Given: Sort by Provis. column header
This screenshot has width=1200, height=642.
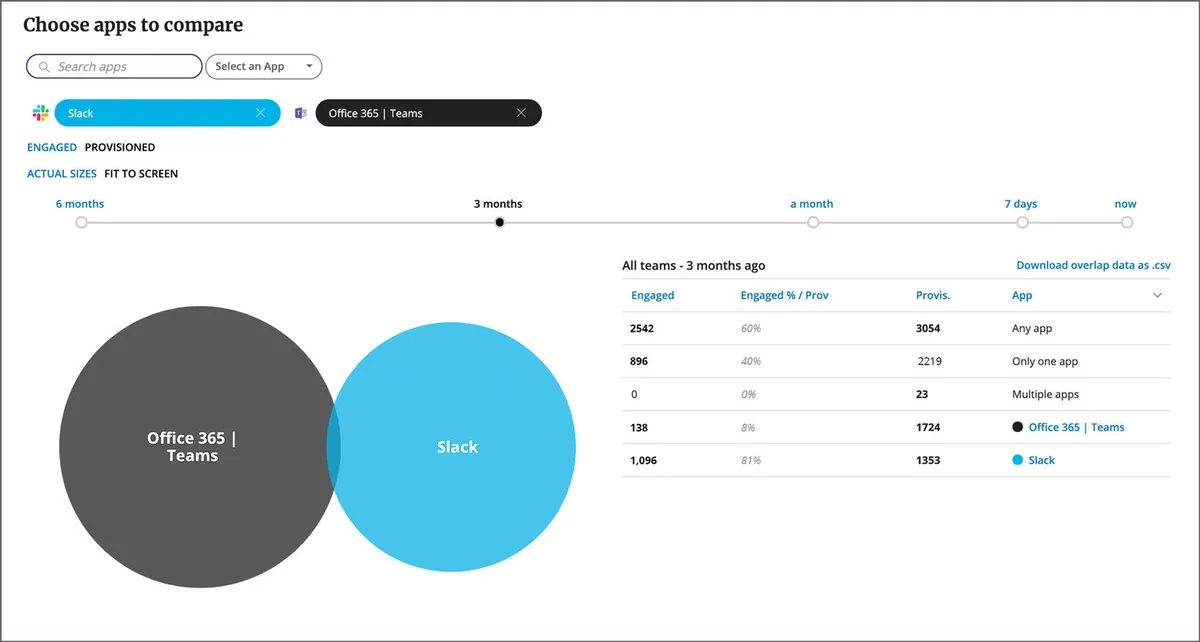Looking at the screenshot, I should pos(933,295).
